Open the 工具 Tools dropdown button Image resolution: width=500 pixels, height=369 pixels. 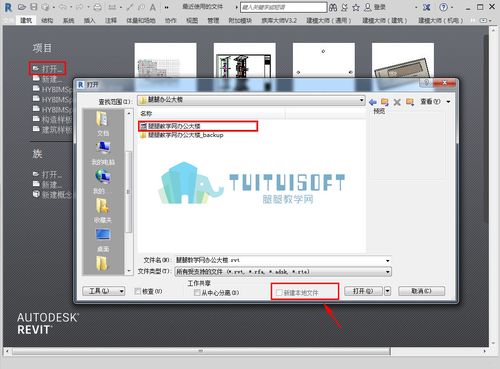(x=104, y=291)
